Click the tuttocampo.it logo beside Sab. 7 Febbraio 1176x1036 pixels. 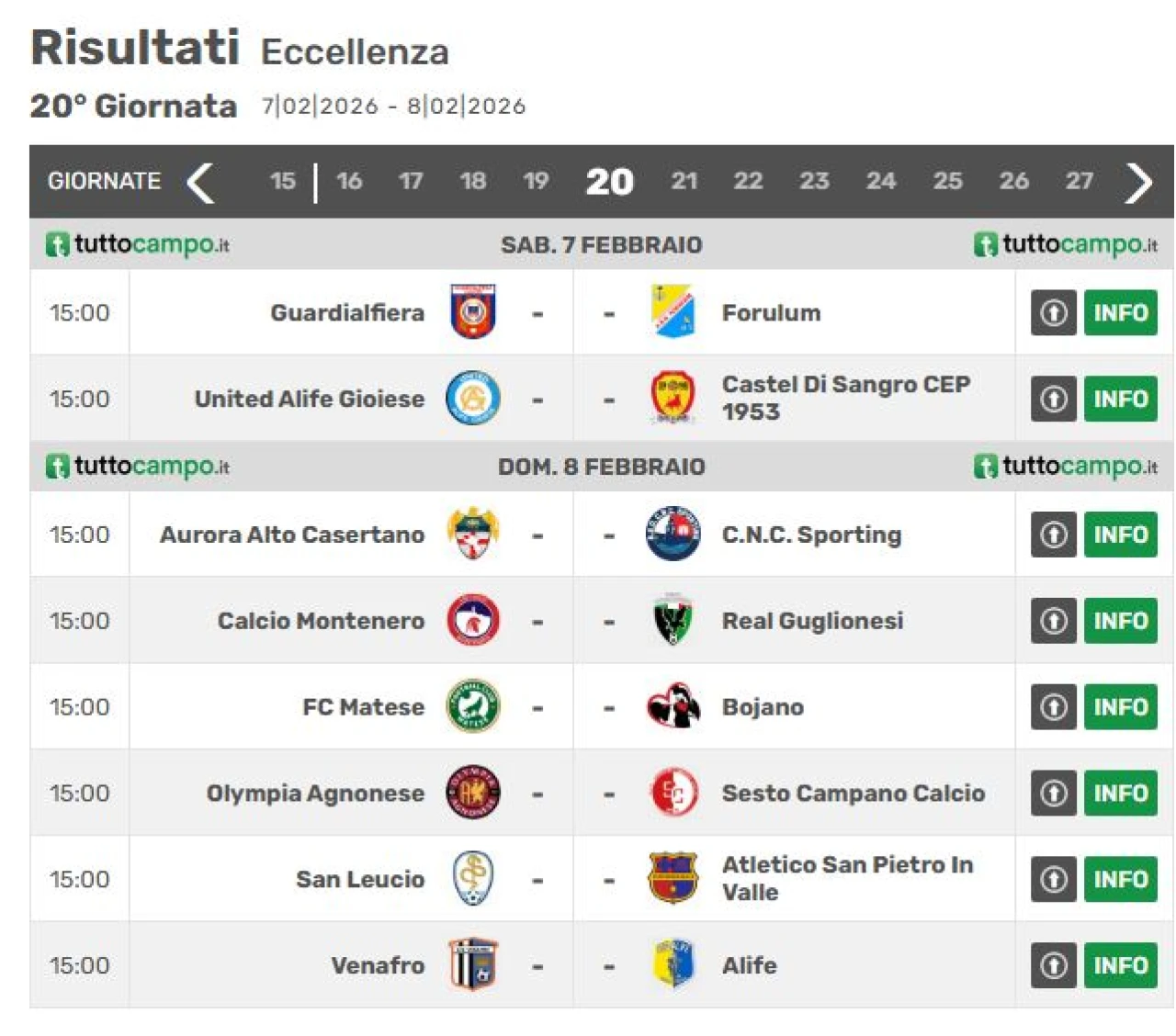pyautogui.click(x=138, y=245)
